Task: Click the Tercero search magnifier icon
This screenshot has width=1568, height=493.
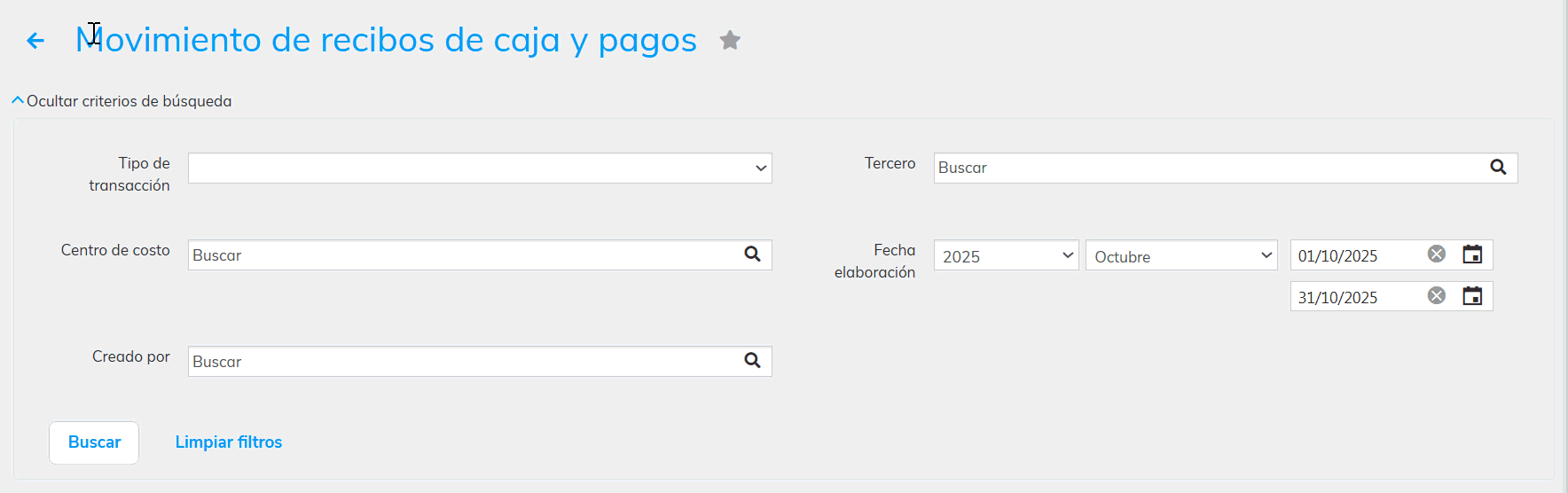Action: (1498, 168)
